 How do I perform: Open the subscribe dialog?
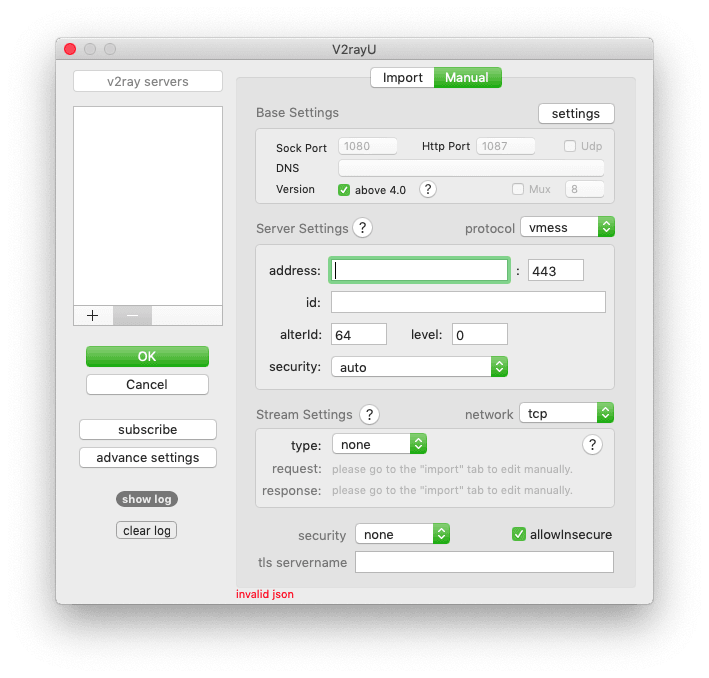click(148, 429)
